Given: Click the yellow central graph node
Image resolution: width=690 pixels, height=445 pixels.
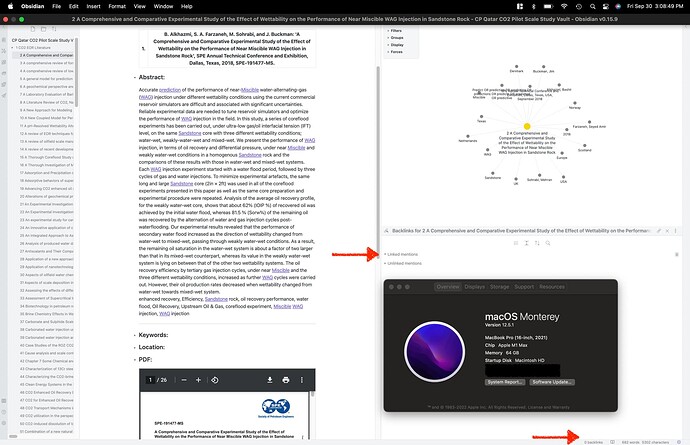Looking at the screenshot, I should tap(527, 126).
